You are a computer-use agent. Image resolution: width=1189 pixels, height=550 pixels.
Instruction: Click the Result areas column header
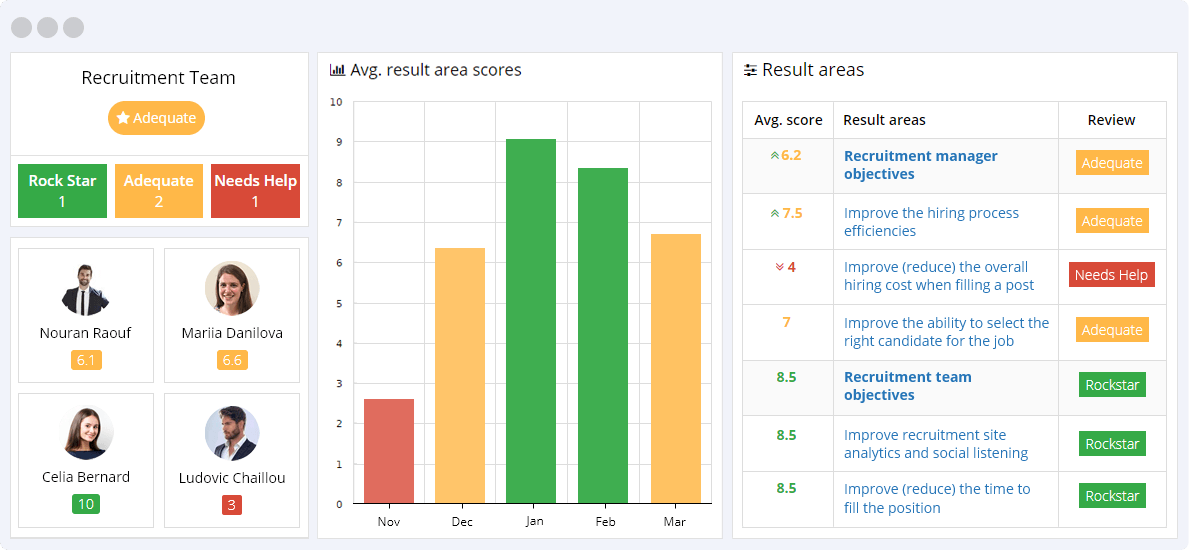884,120
